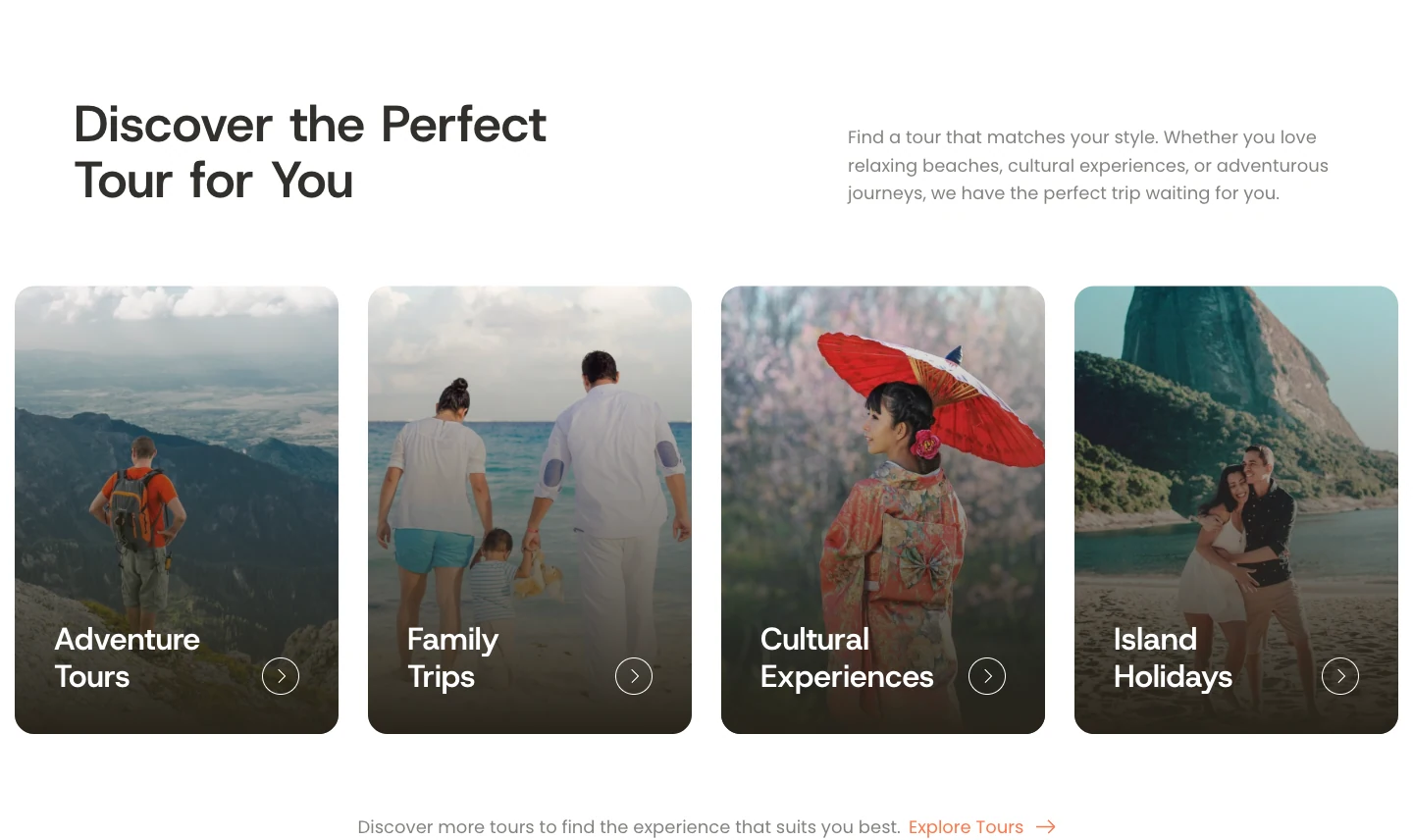Image resolution: width=1413 pixels, height=840 pixels.
Task: Choose the Island Holidays title text
Action: [1173, 657]
